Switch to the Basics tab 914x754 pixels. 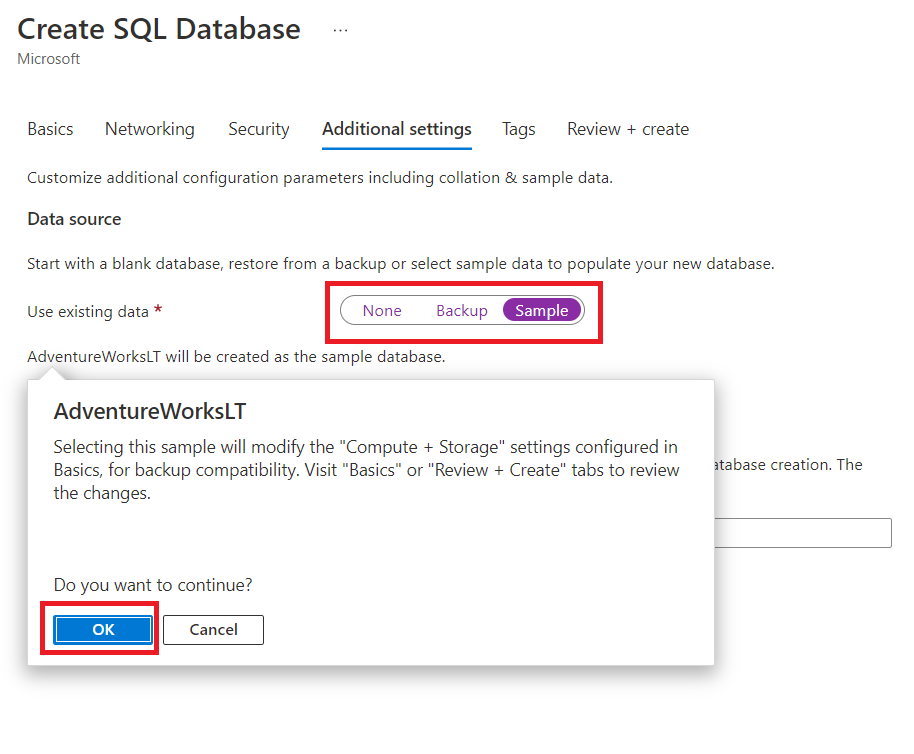coord(50,129)
